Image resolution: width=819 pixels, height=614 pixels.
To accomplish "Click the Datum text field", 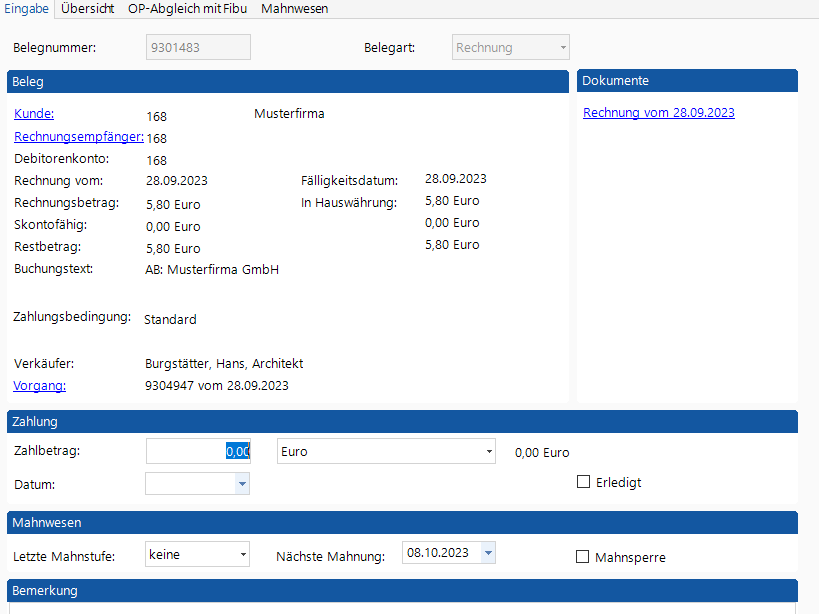I will tap(190, 484).
